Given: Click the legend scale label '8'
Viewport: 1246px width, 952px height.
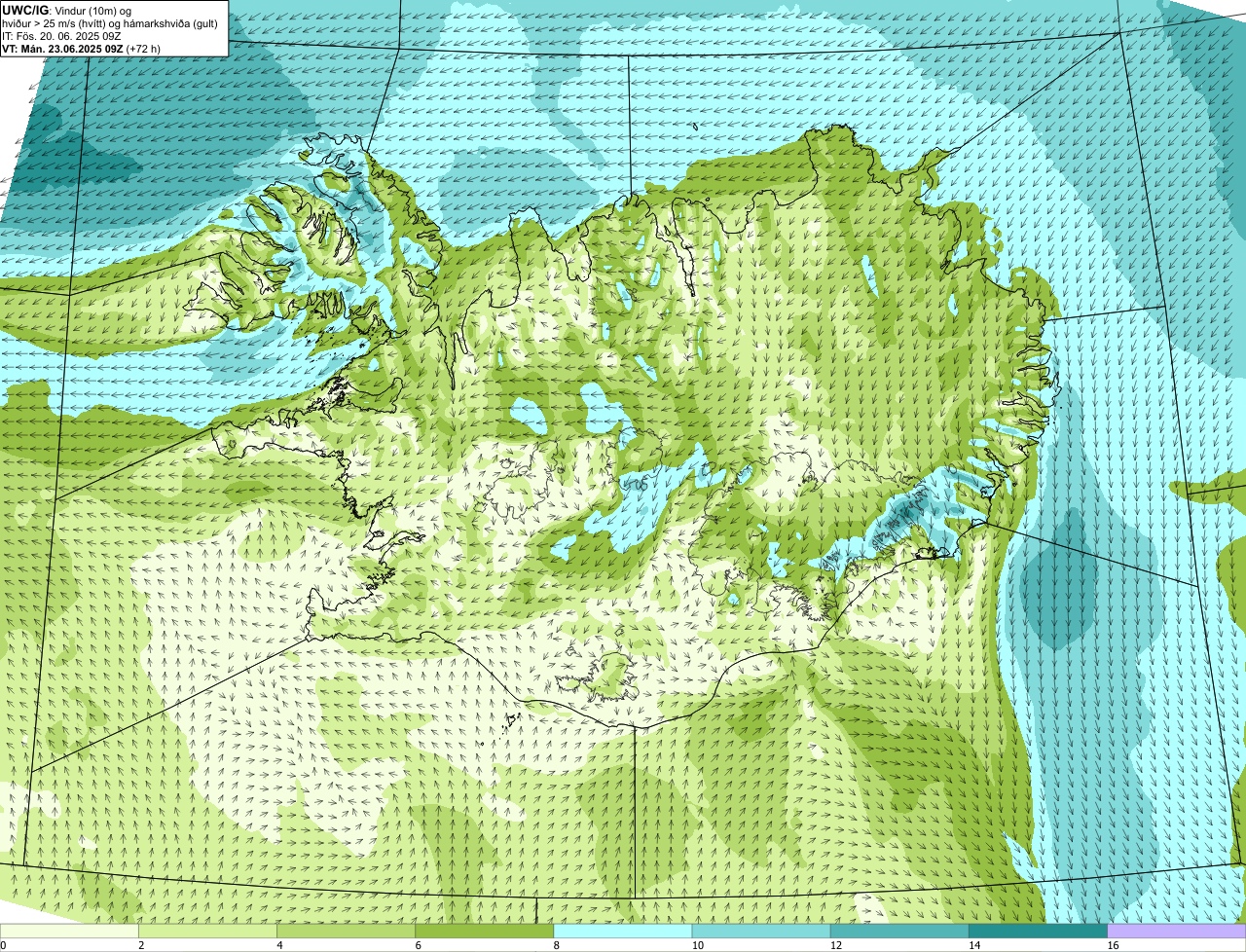Looking at the screenshot, I should click(556, 945).
